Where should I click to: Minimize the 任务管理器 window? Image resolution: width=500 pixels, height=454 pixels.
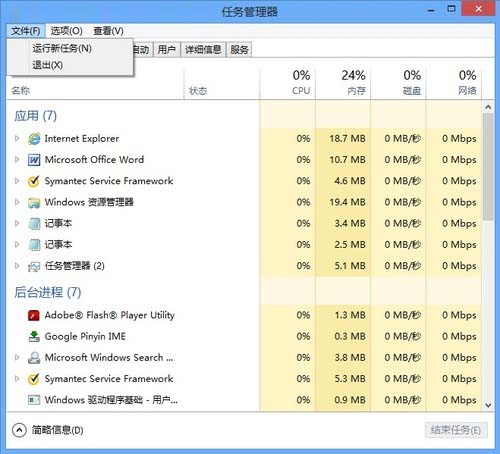(x=431, y=9)
